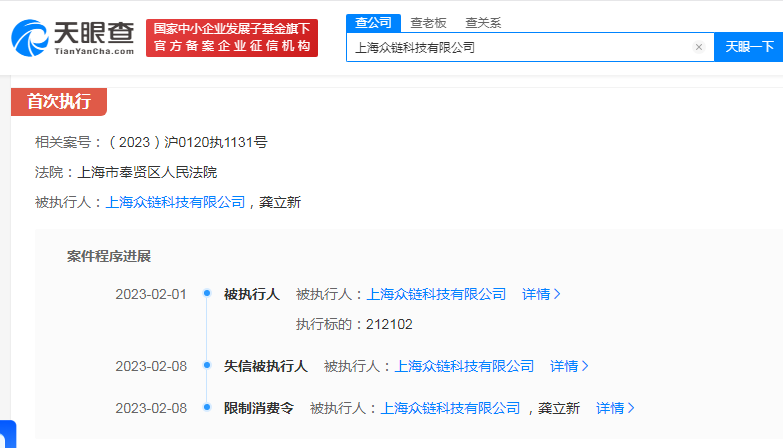Screen dimensions: 783x448
Task: Click the 限制消费令 label
Action: point(259,408)
